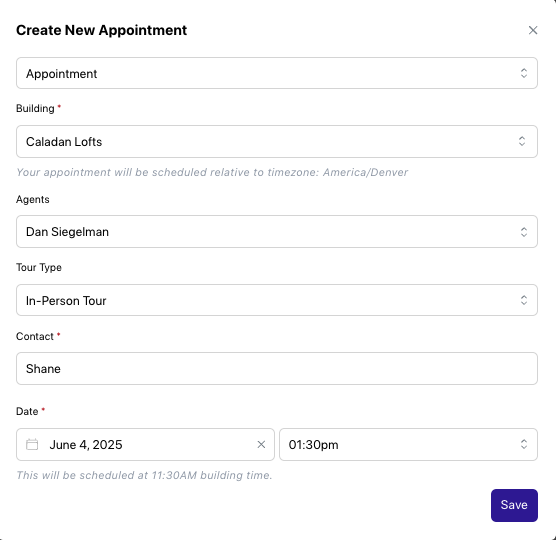The height and width of the screenshot is (540, 556).
Task: Open the Agents dropdown showing Dan Siegelman
Action: 277,232
